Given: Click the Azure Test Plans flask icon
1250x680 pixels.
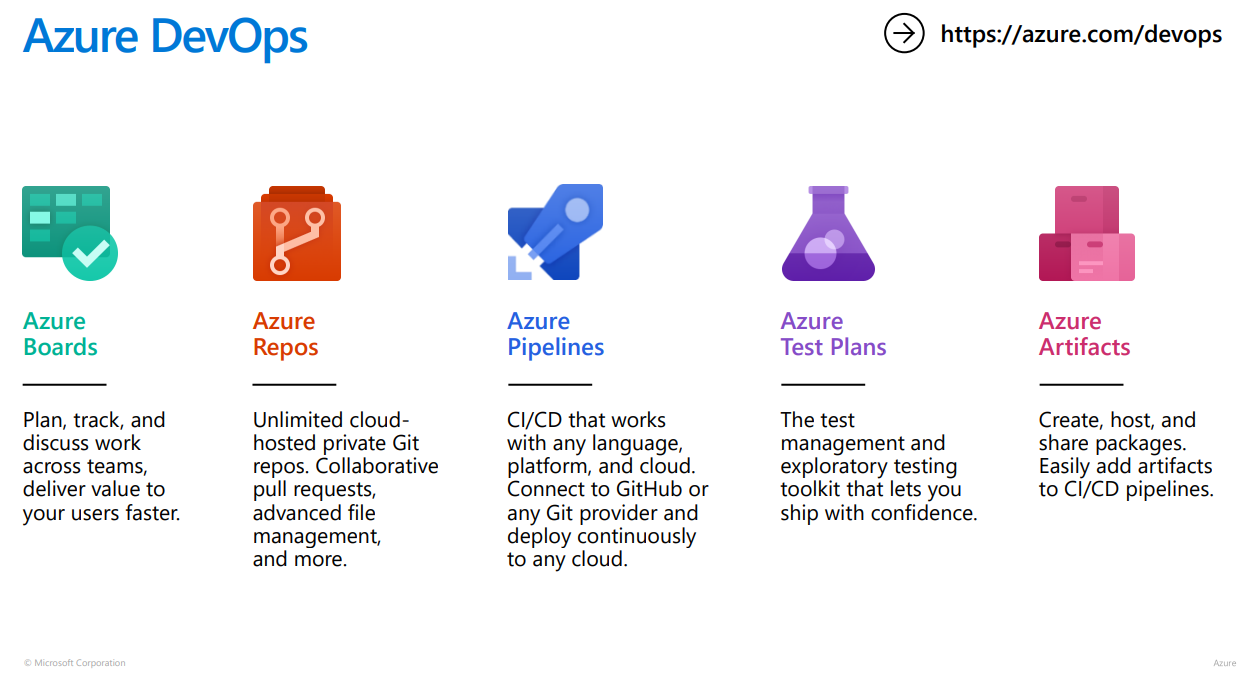Looking at the screenshot, I should [x=828, y=233].
